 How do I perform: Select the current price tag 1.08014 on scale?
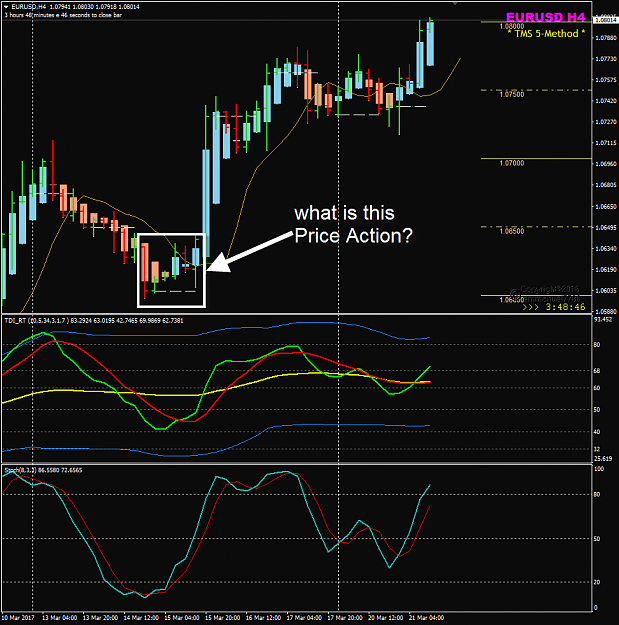point(606,20)
